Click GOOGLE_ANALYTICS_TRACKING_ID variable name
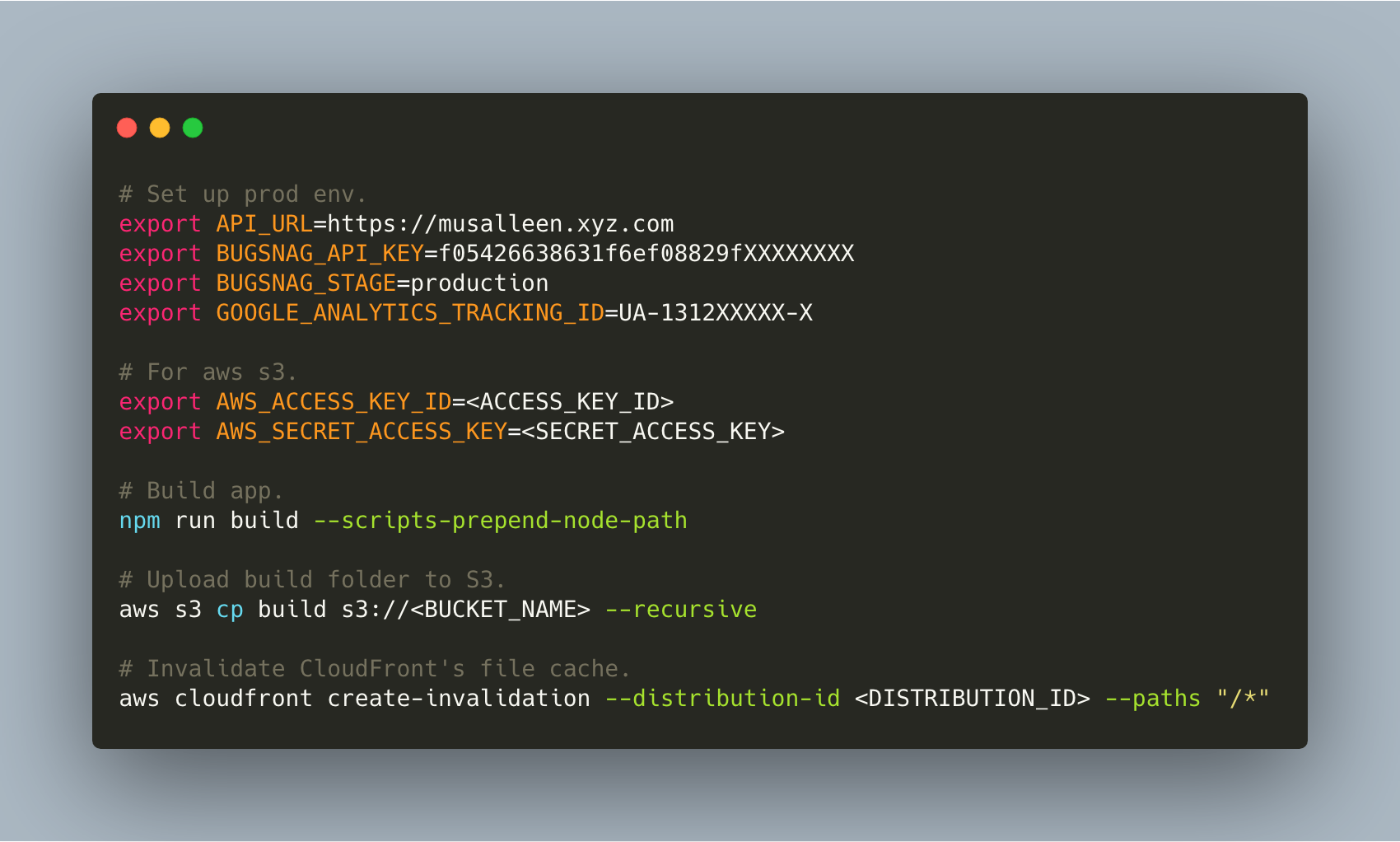Image resolution: width=1400 pixels, height=842 pixels. coord(410,313)
